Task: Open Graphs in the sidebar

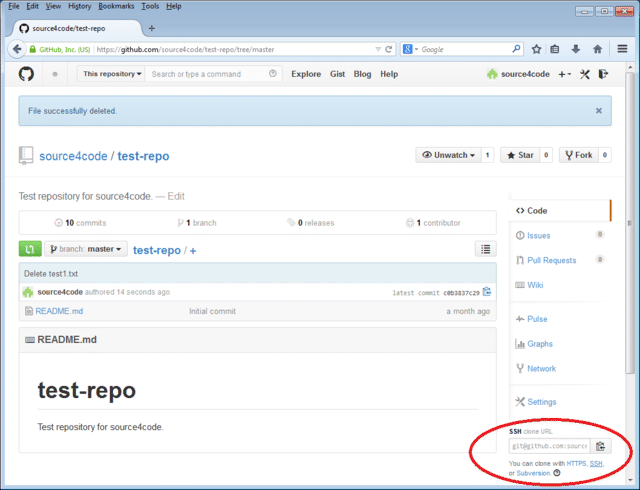Action: click(540, 344)
